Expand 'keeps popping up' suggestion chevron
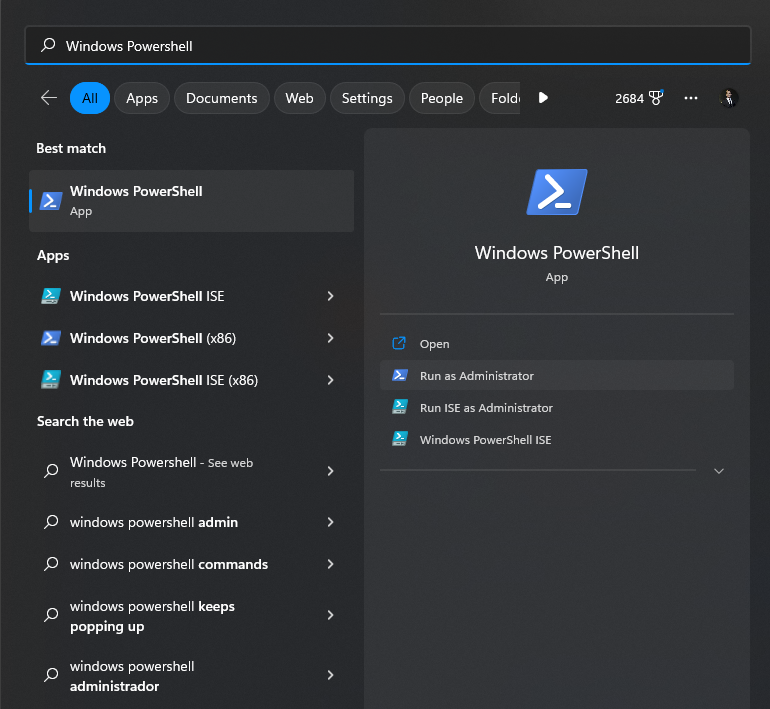Viewport: 770px width, 709px height. [330, 615]
